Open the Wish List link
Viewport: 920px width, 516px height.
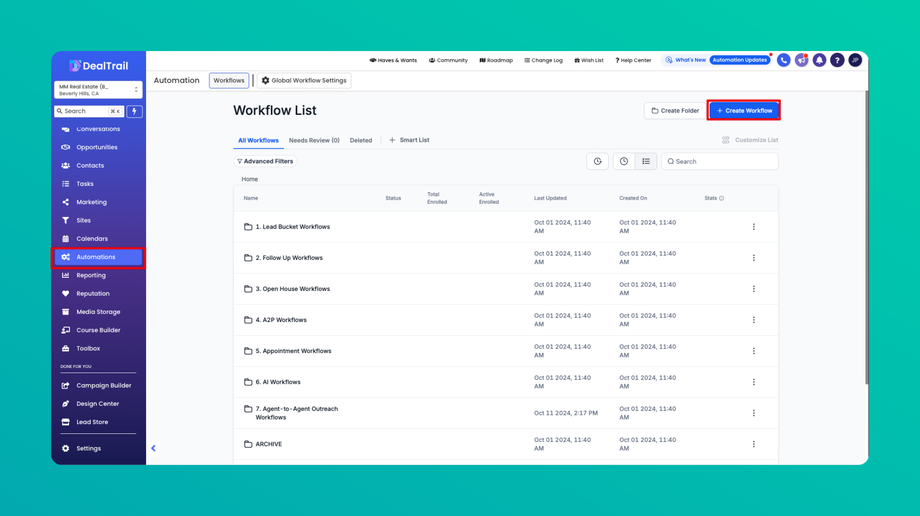588,60
